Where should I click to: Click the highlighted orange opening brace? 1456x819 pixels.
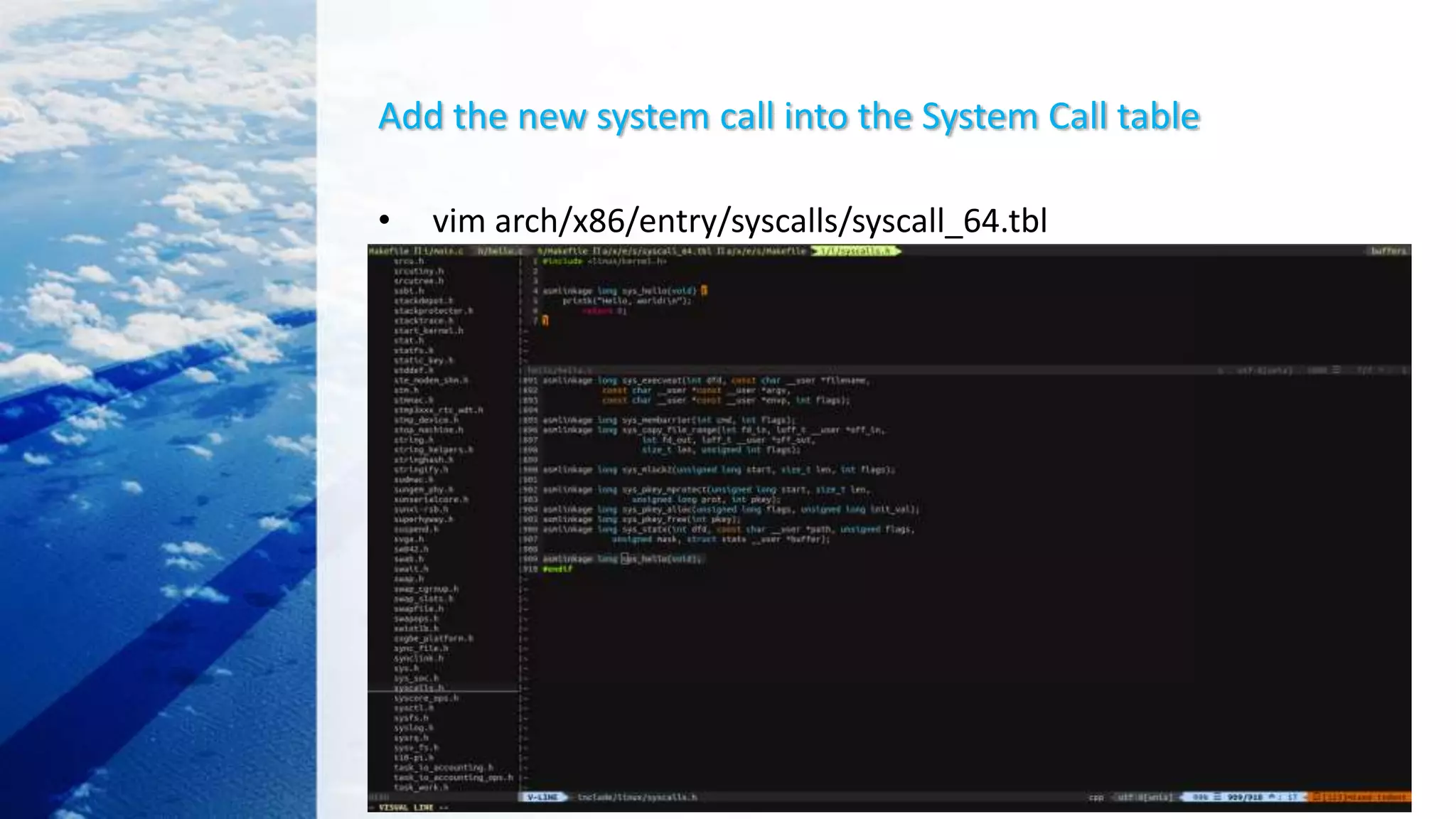[x=704, y=290]
